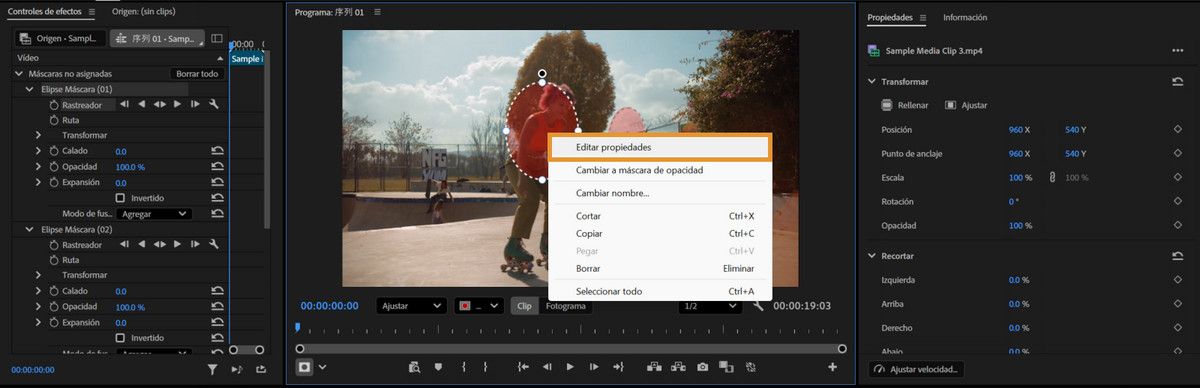Toggle Opacidad stopwatch for Elipse Máscara (02)
The width and height of the screenshot is (1200, 388).
pos(55,307)
